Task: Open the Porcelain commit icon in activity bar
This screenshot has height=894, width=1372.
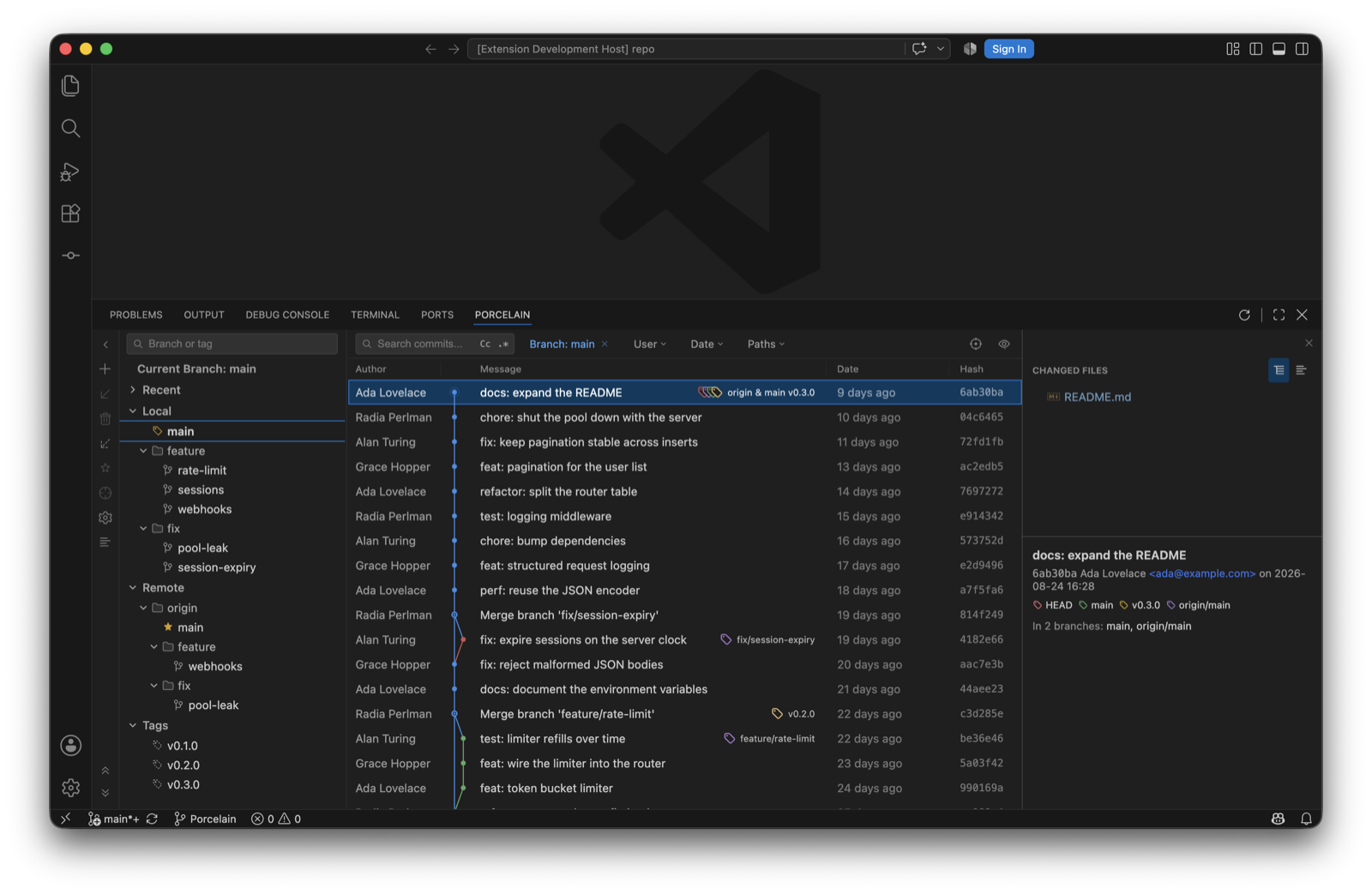Action: coord(70,255)
